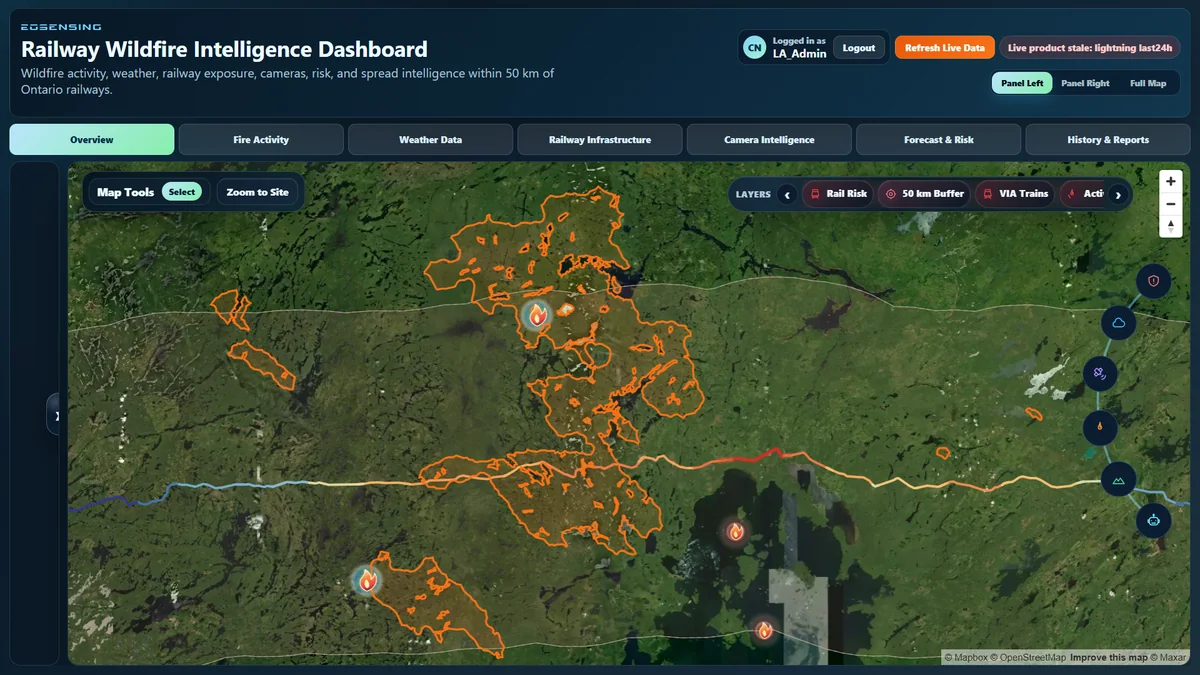Reset map bearing with compass button
Image resolution: width=1200 pixels, height=675 pixels.
click(1171, 226)
